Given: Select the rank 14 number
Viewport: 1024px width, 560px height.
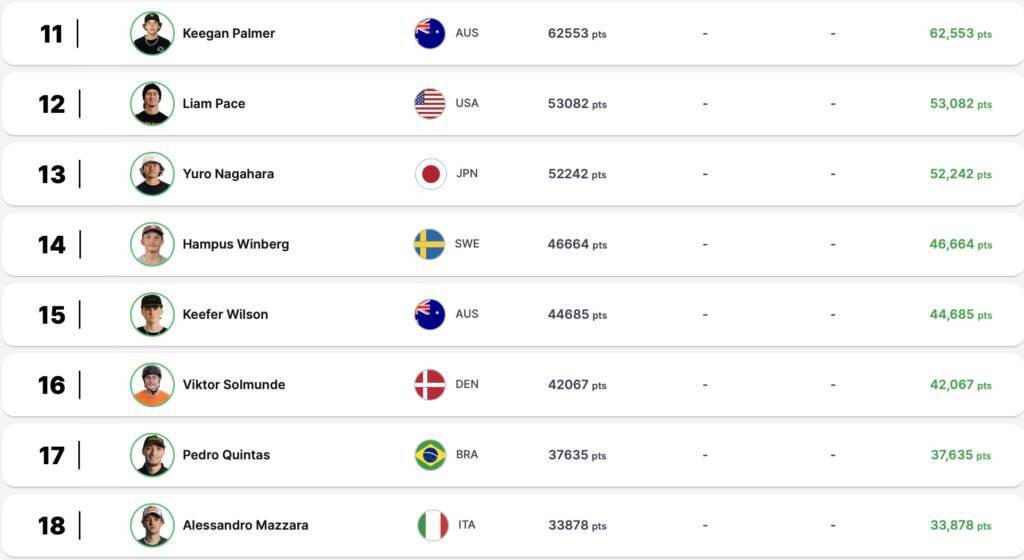Looking at the screenshot, I should coord(52,244).
